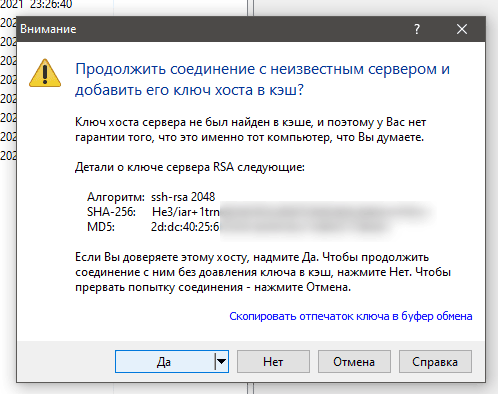Open help via the Справка button
The width and height of the screenshot is (498, 394).
pyautogui.click(x=435, y=361)
